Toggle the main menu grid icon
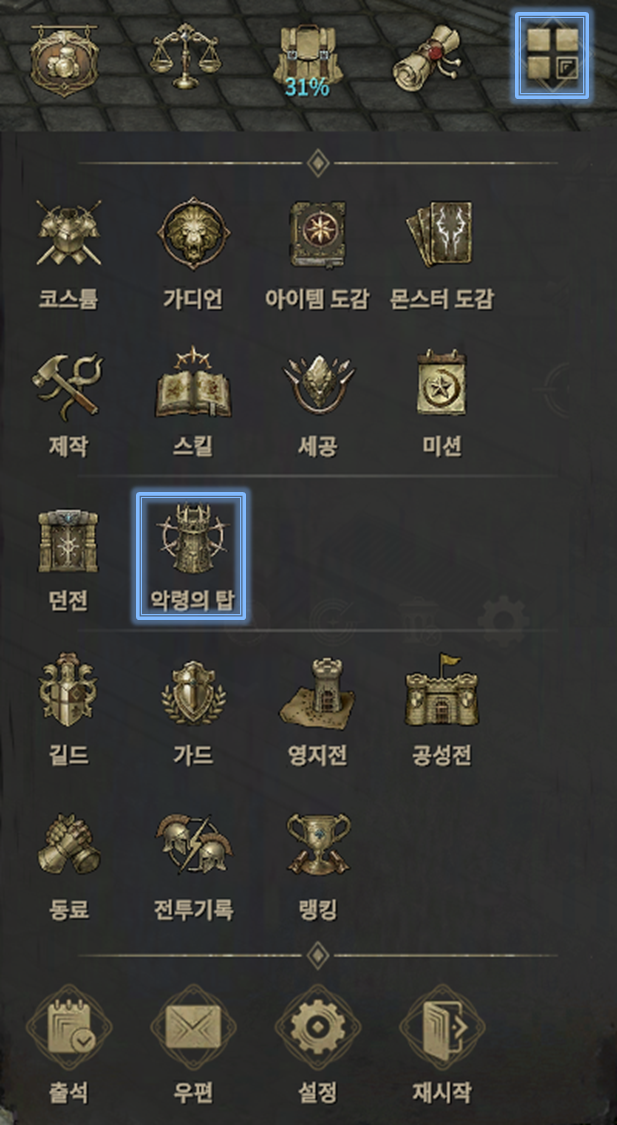Image resolution: width=617 pixels, height=1125 pixels. click(552, 55)
